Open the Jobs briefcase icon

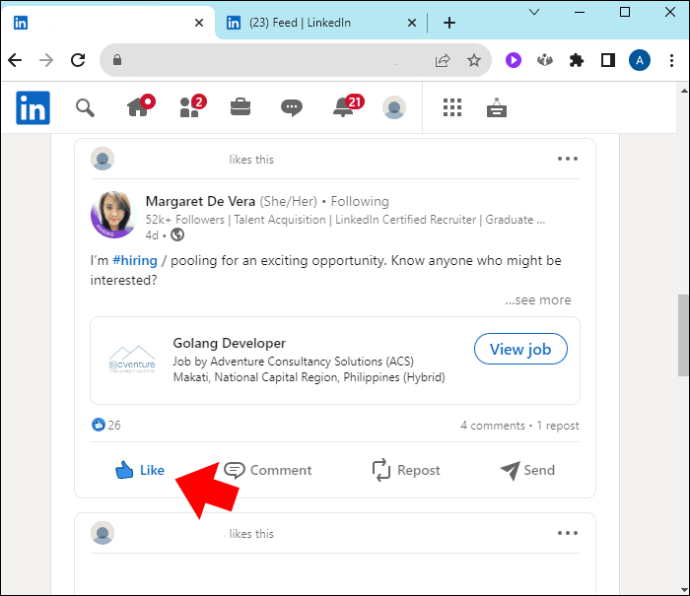[241, 107]
